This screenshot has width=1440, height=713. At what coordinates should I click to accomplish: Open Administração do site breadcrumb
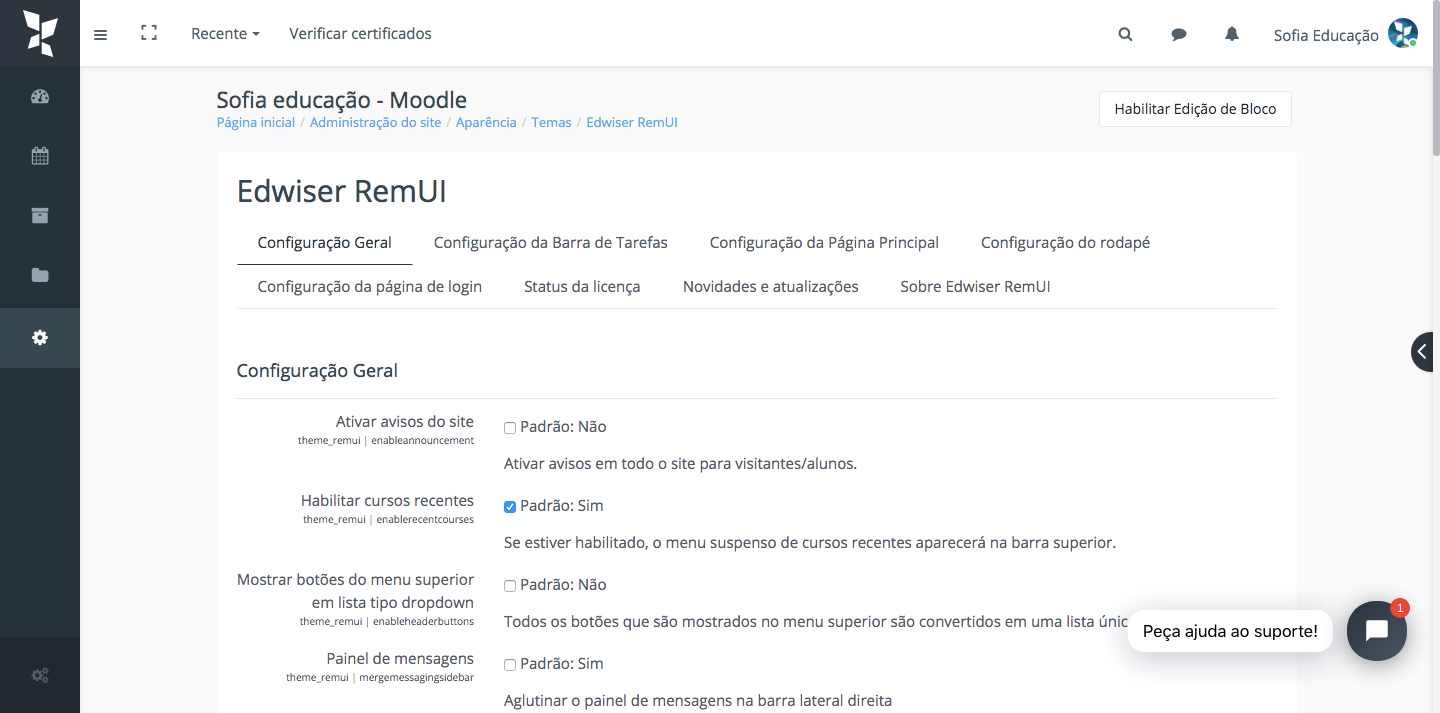(376, 122)
